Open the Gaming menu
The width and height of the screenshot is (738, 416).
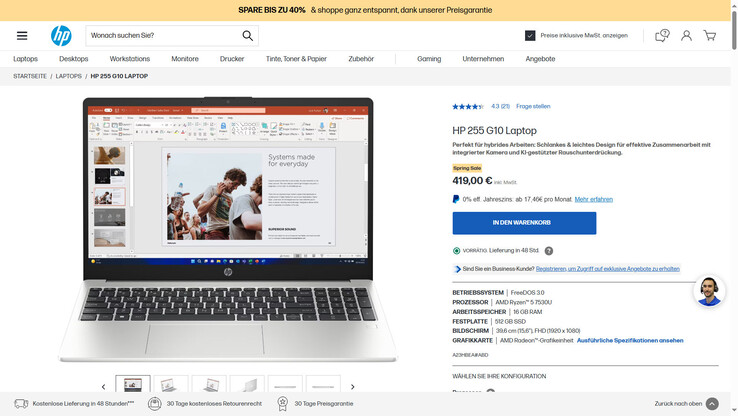[429, 59]
